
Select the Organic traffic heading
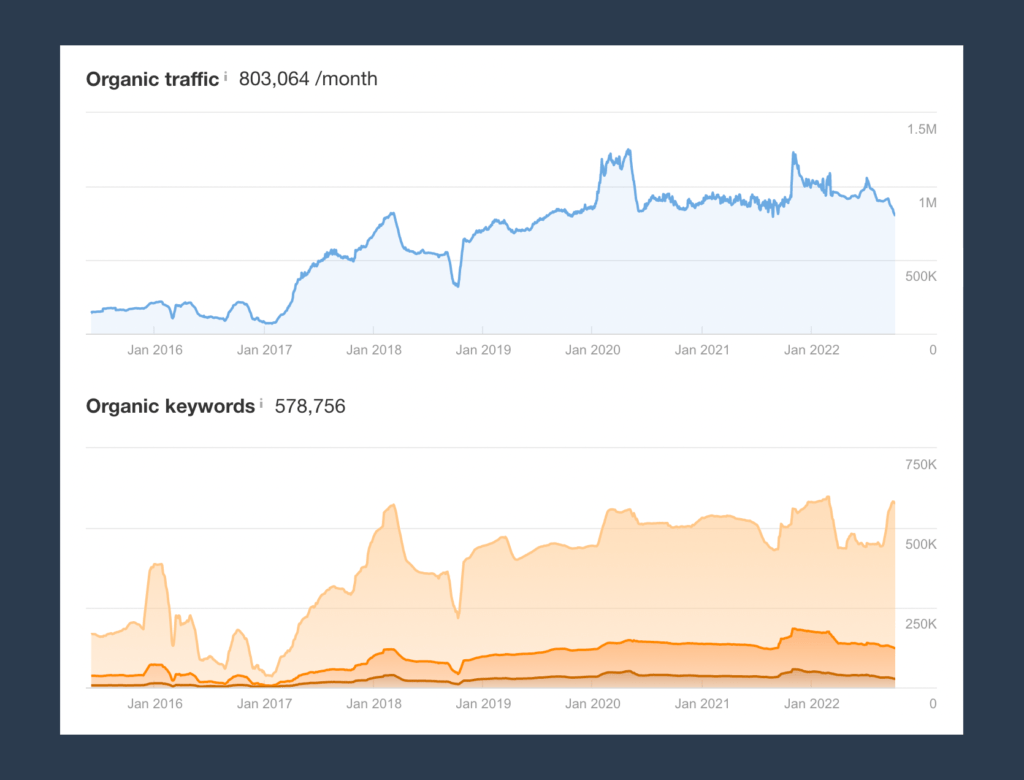[x=152, y=79]
